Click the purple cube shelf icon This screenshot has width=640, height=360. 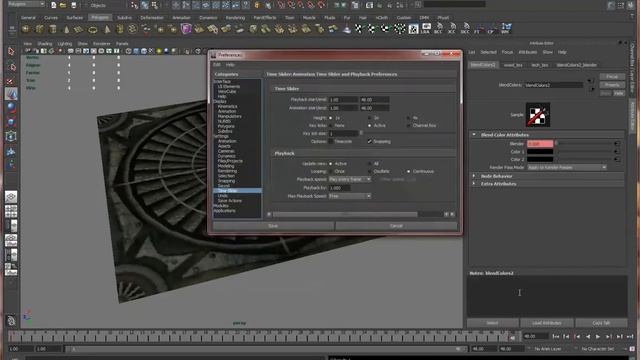(x=186, y=29)
